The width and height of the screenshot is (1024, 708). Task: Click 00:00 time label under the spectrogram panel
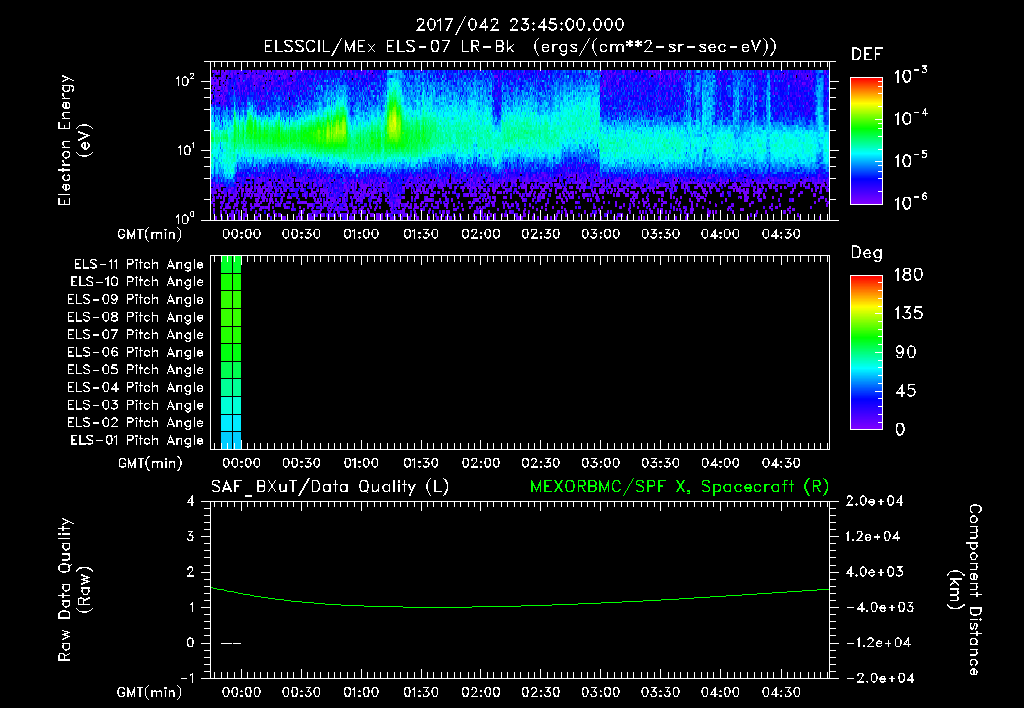242,234
